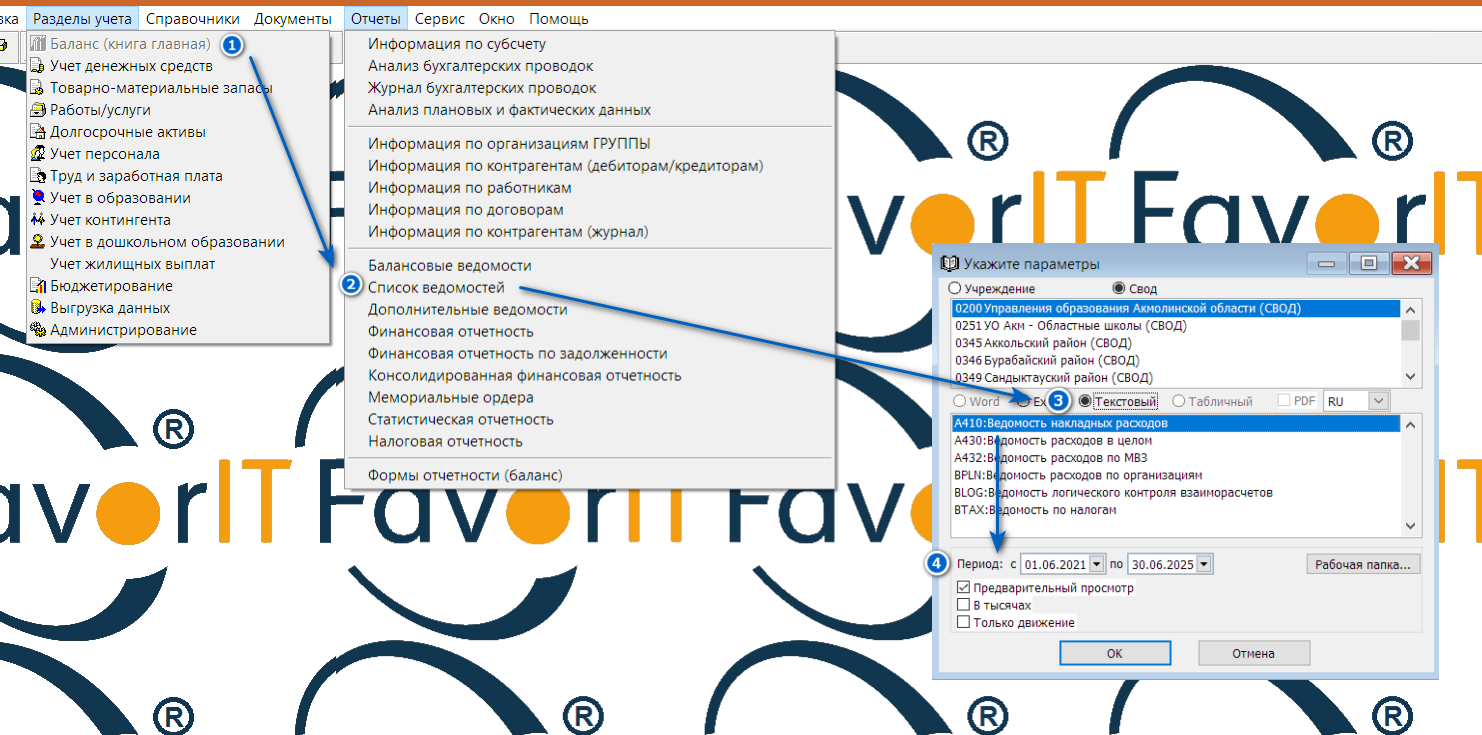Choose the Табличный output format option
1482x735 pixels.
1179,401
